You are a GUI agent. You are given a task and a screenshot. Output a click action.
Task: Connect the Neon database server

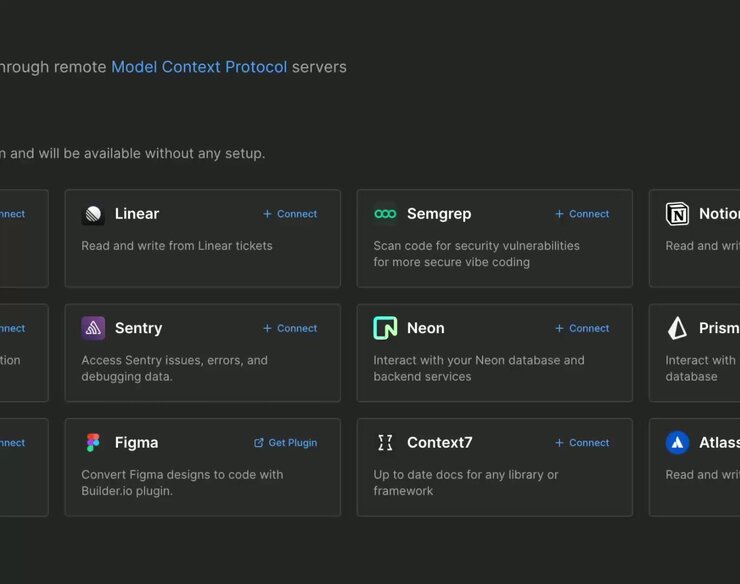[582, 328]
